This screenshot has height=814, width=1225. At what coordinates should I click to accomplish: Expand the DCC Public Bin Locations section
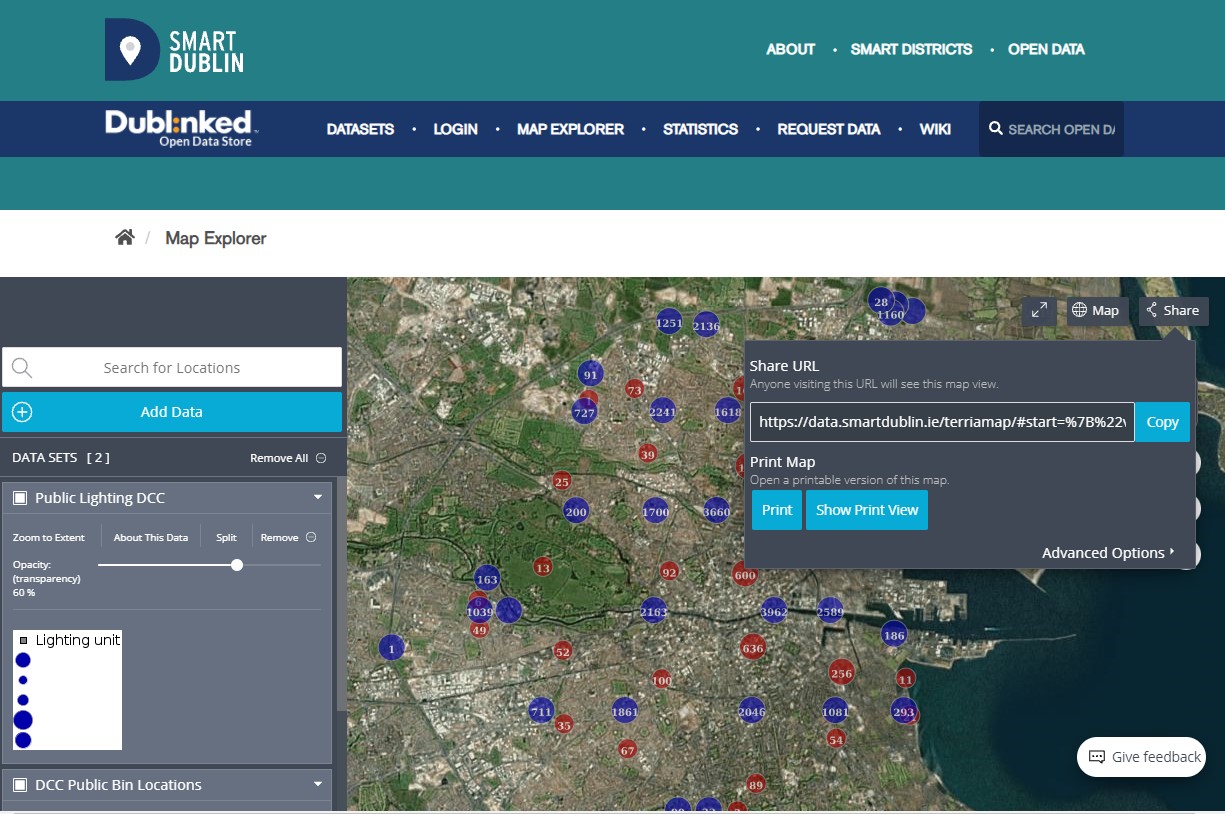tap(318, 784)
